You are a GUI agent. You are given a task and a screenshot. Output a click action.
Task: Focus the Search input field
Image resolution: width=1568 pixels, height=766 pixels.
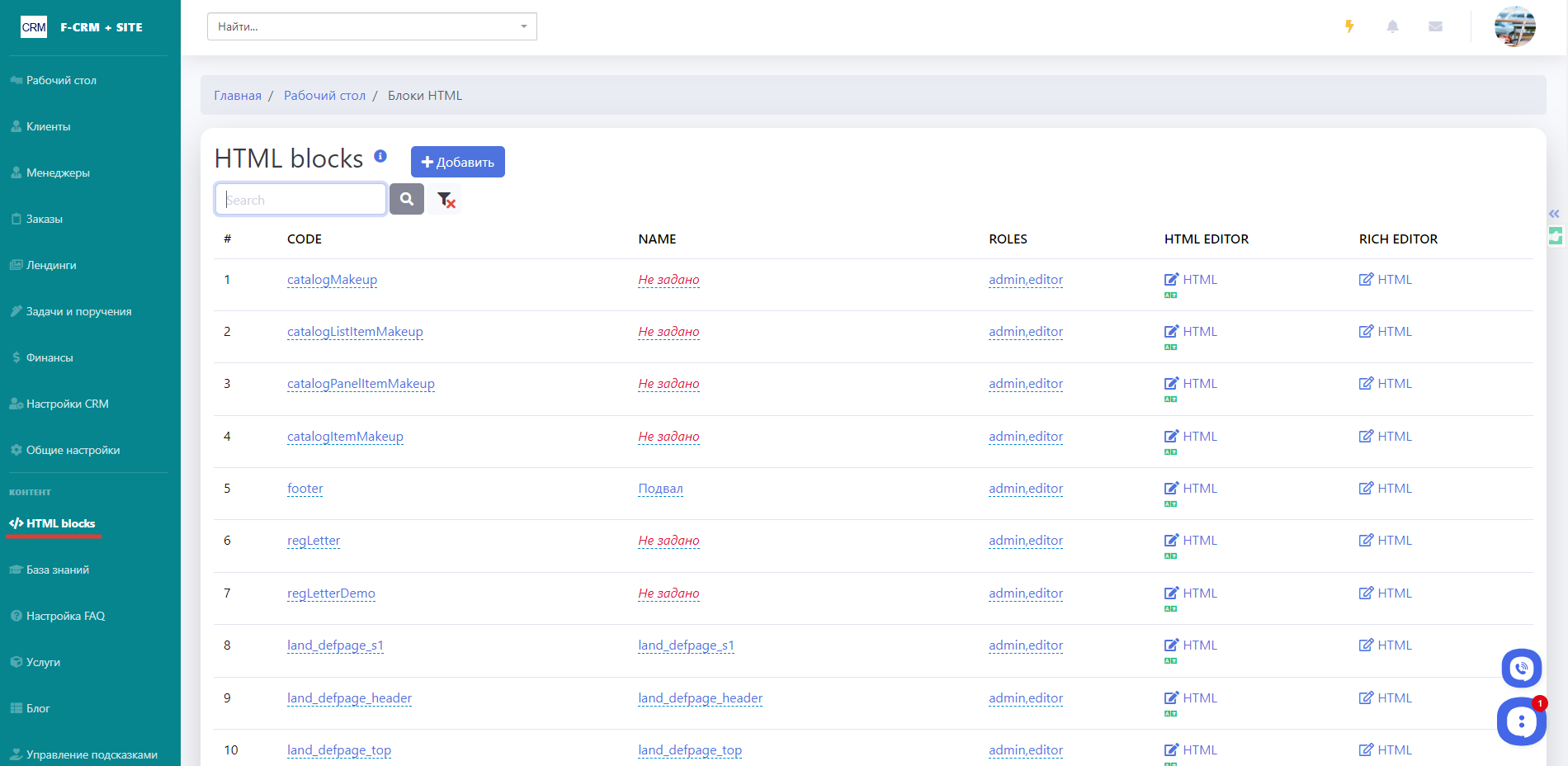click(x=300, y=200)
